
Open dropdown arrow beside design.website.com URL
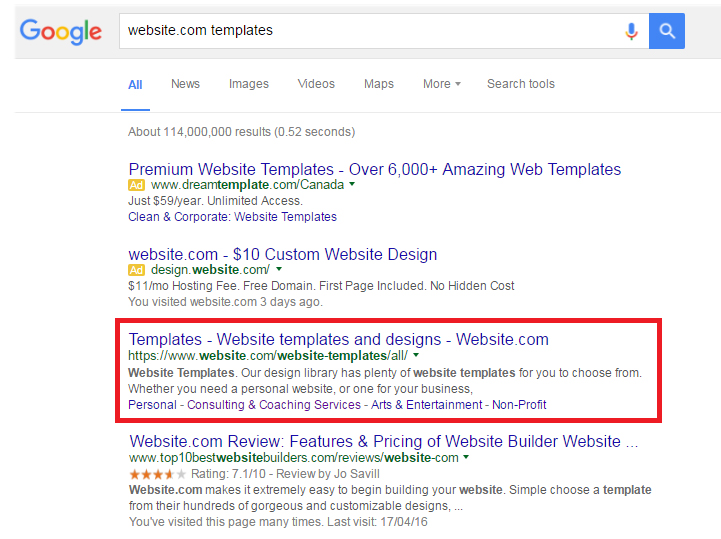click(279, 269)
